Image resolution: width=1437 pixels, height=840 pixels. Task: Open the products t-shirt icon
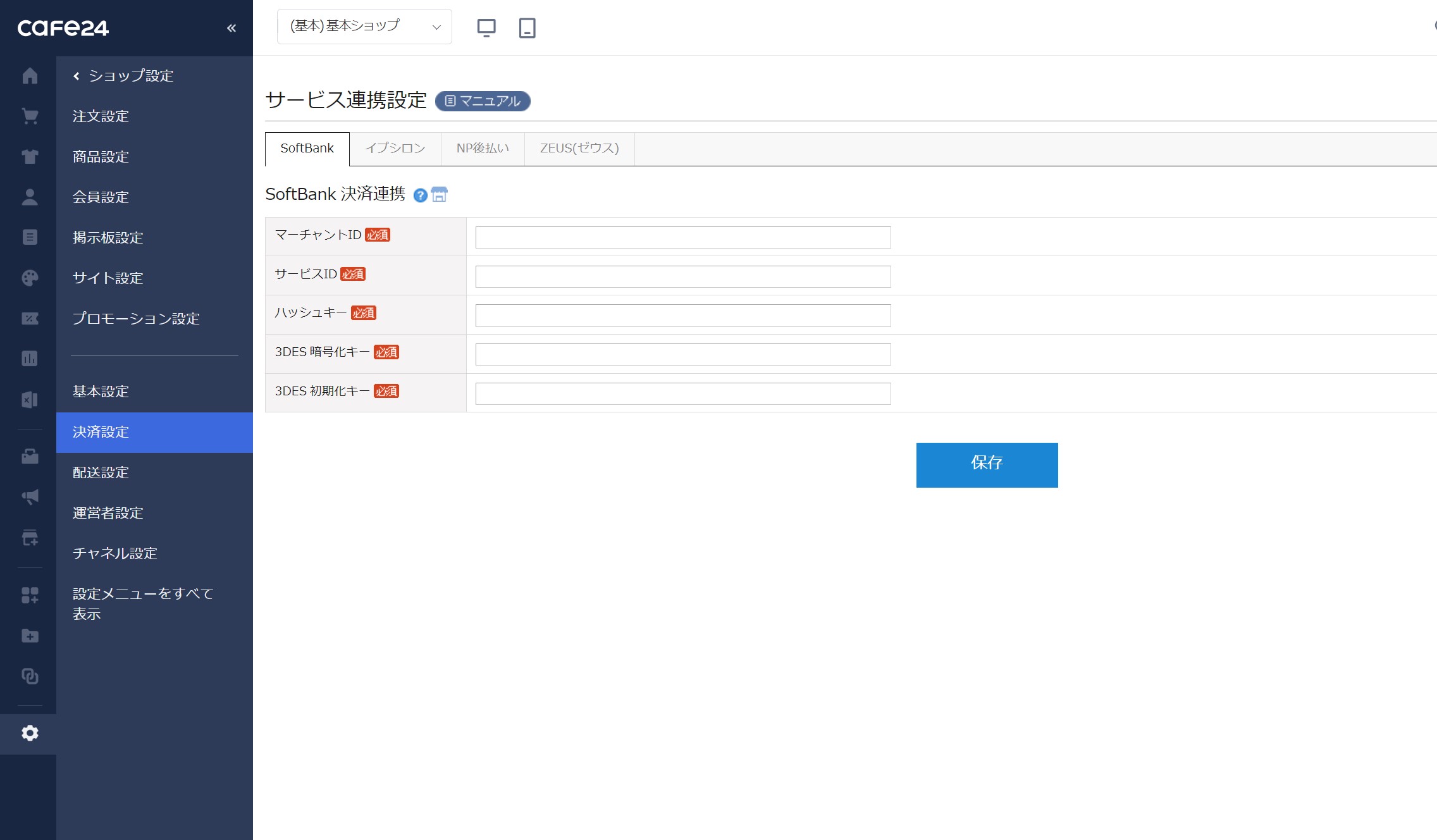[30, 157]
